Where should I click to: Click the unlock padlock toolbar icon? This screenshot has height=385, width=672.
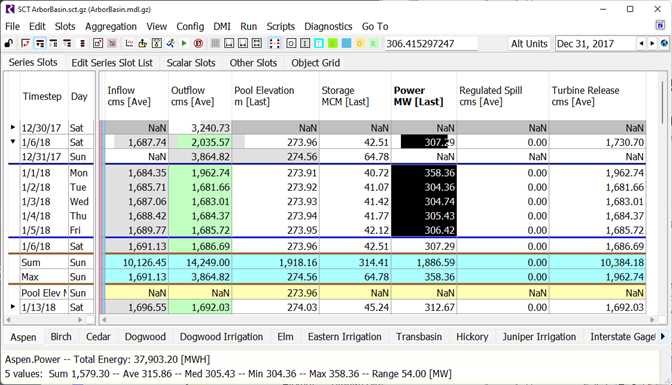[x=9, y=43]
